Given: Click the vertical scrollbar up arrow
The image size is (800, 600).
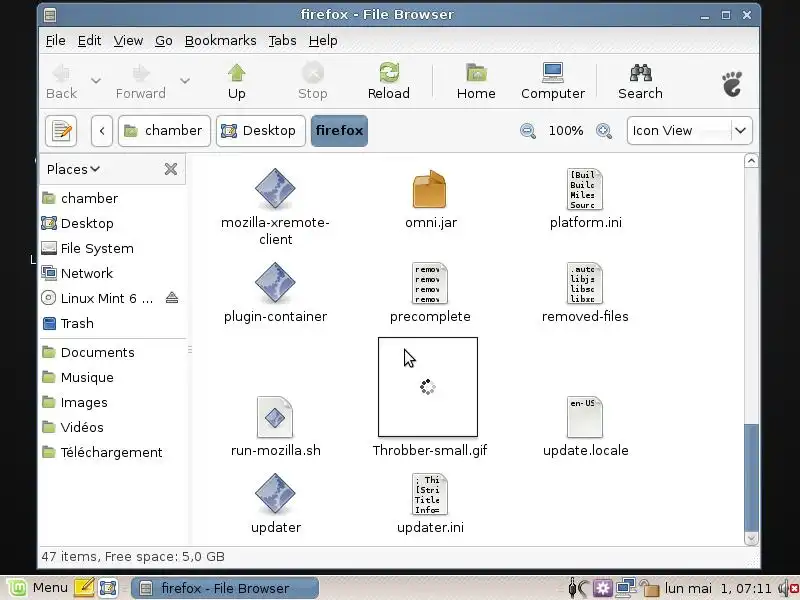Looking at the screenshot, I should click(x=751, y=161).
